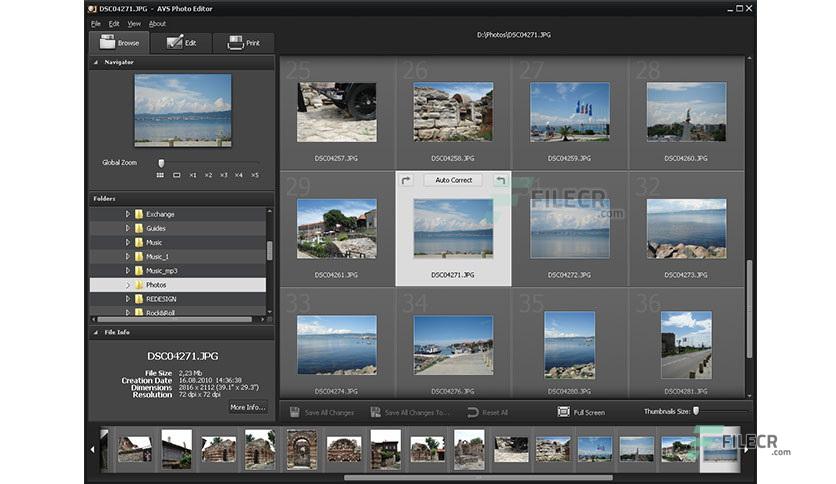
Task: Click the navigator preview image
Action: [183, 110]
